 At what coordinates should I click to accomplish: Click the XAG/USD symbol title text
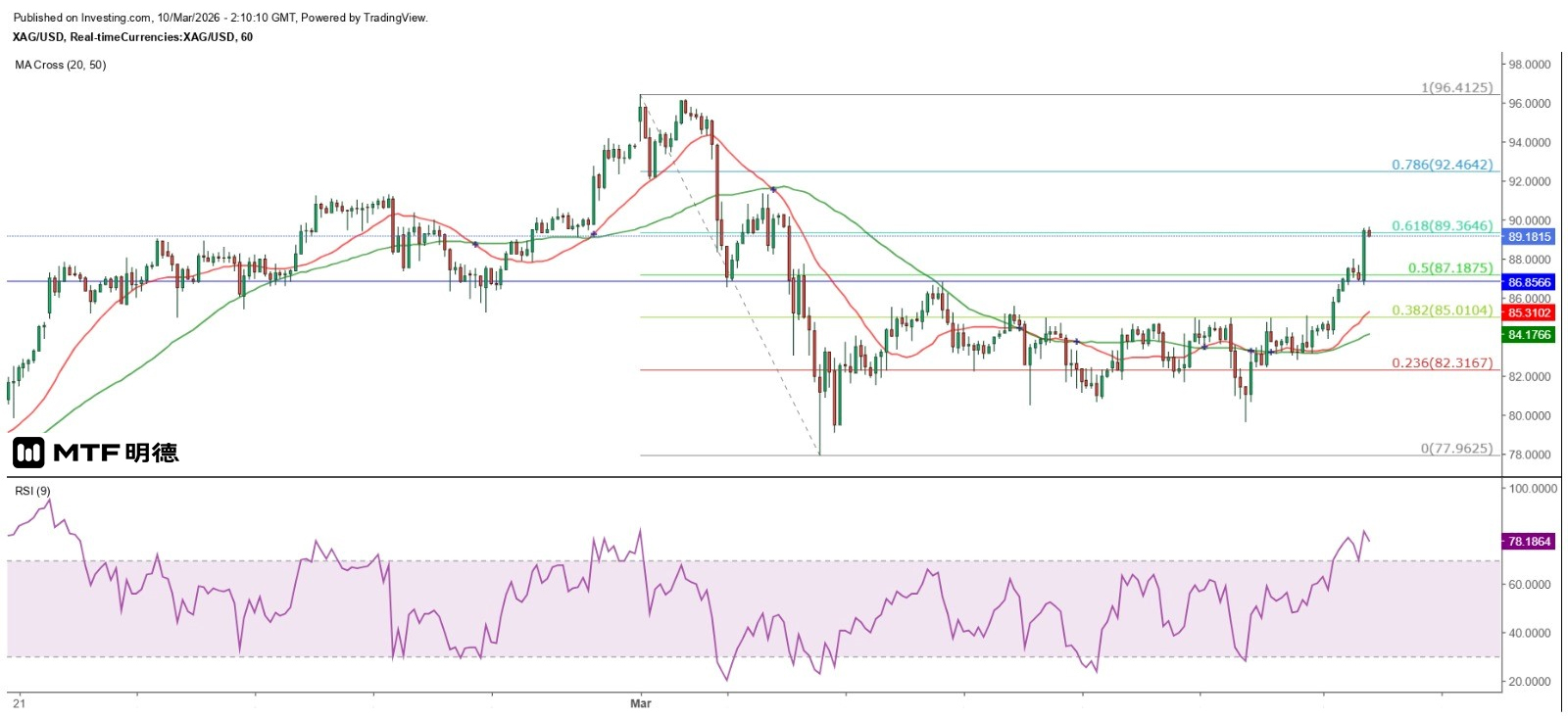point(132,37)
